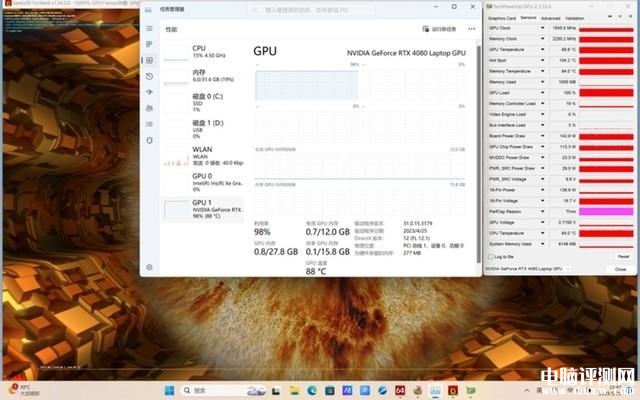Open GPU-Z hamburger menu icon

tap(629, 17)
